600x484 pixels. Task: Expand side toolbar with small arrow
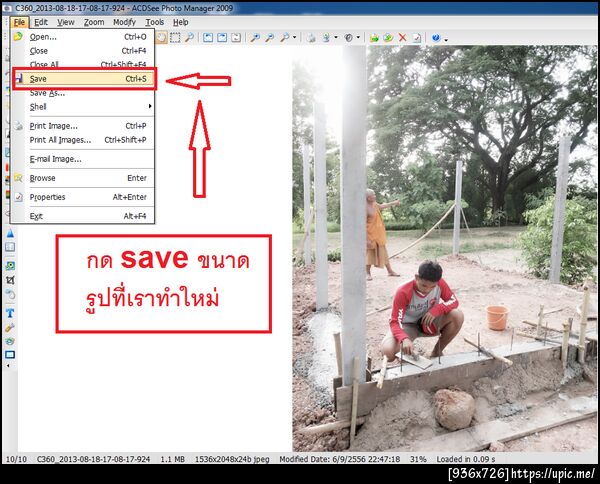(8, 365)
